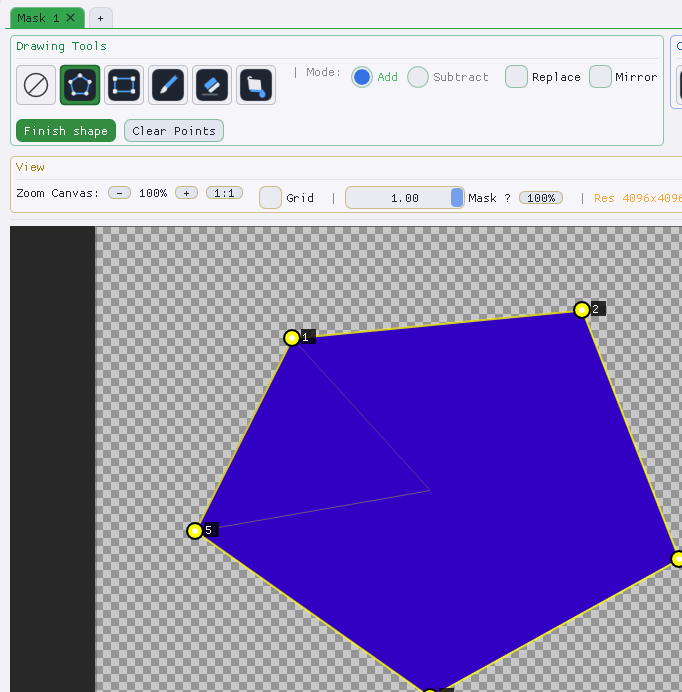Add a new mask tab with plus

101,18
